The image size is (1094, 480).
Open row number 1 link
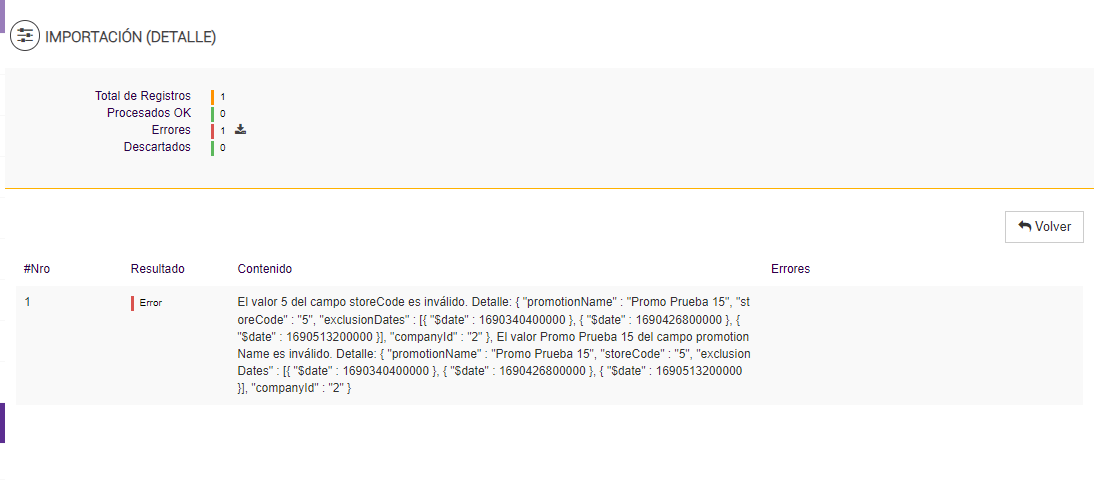click(28, 301)
